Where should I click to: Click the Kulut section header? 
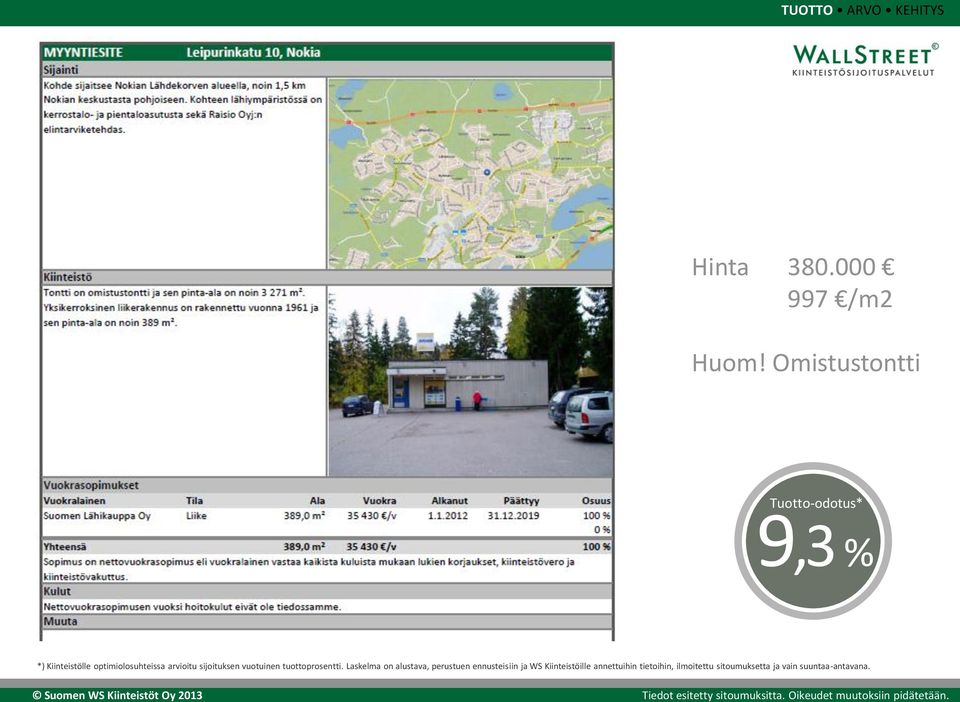[327, 592]
